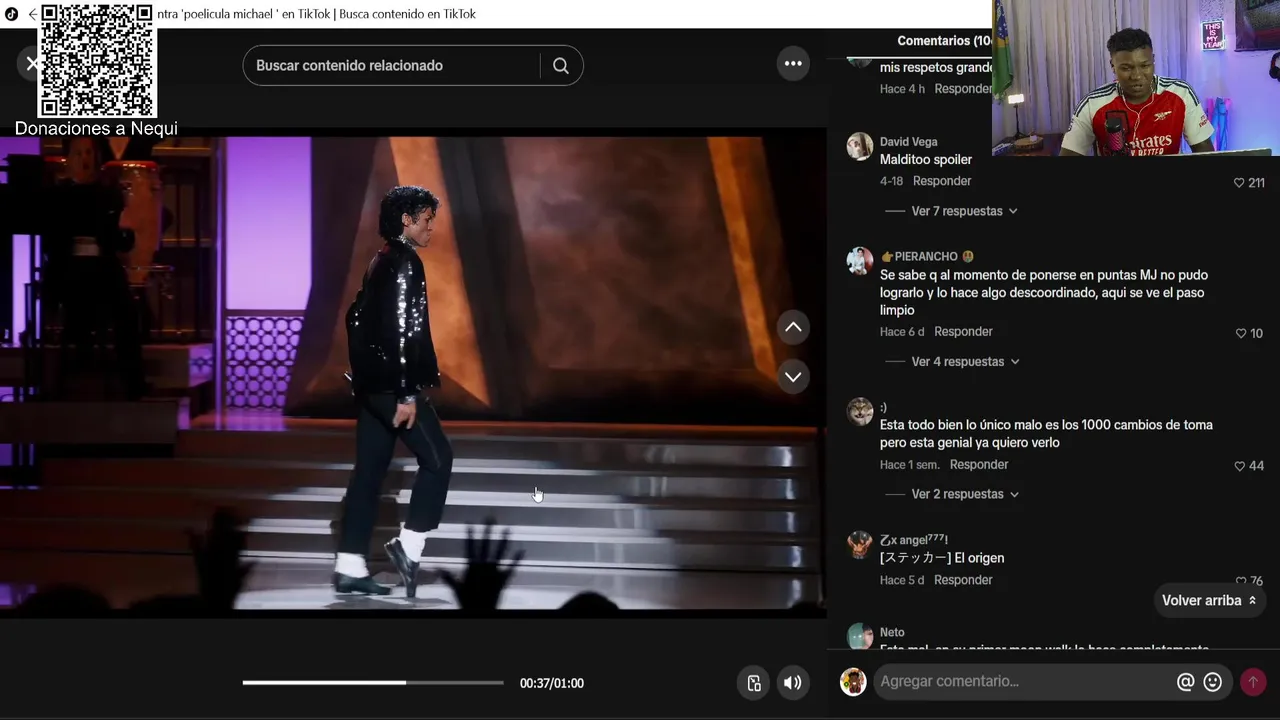The height and width of the screenshot is (720, 1280).
Task: Click the 'Volver arriba' button
Action: click(x=1209, y=601)
